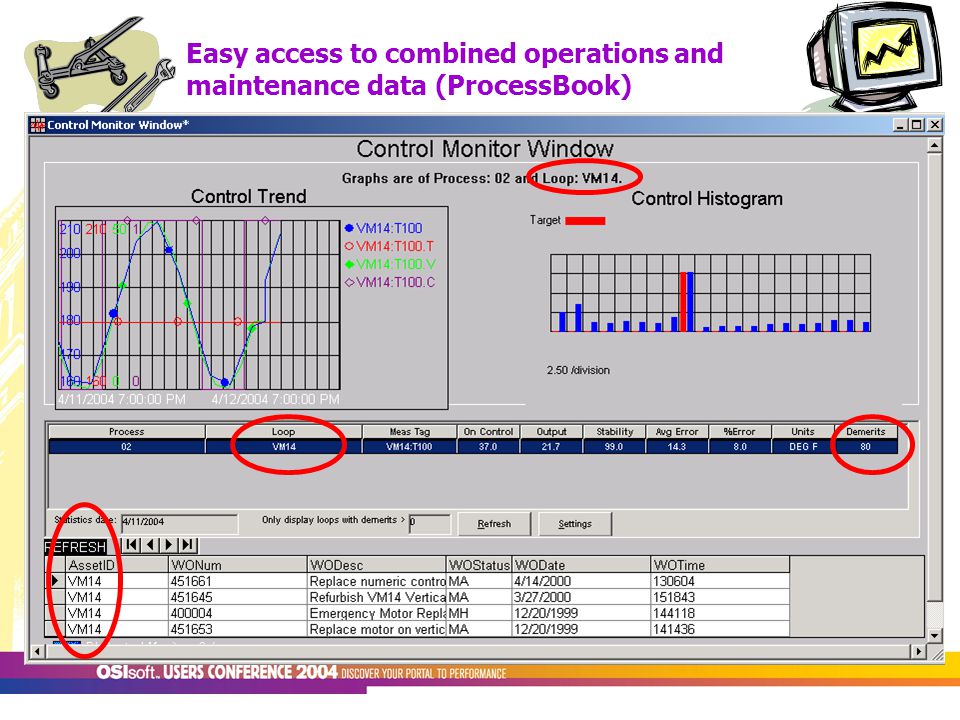Click the vertical scrollbar down arrow
The width and height of the screenshot is (960, 720).
pyautogui.click(x=934, y=636)
